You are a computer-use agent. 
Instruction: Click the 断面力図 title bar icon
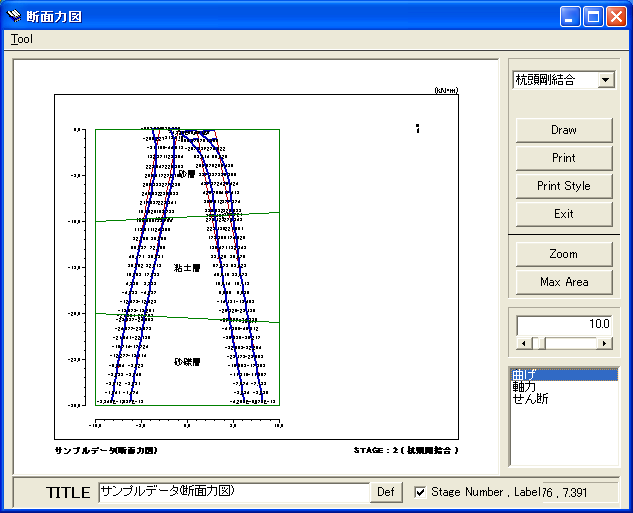[14, 16]
